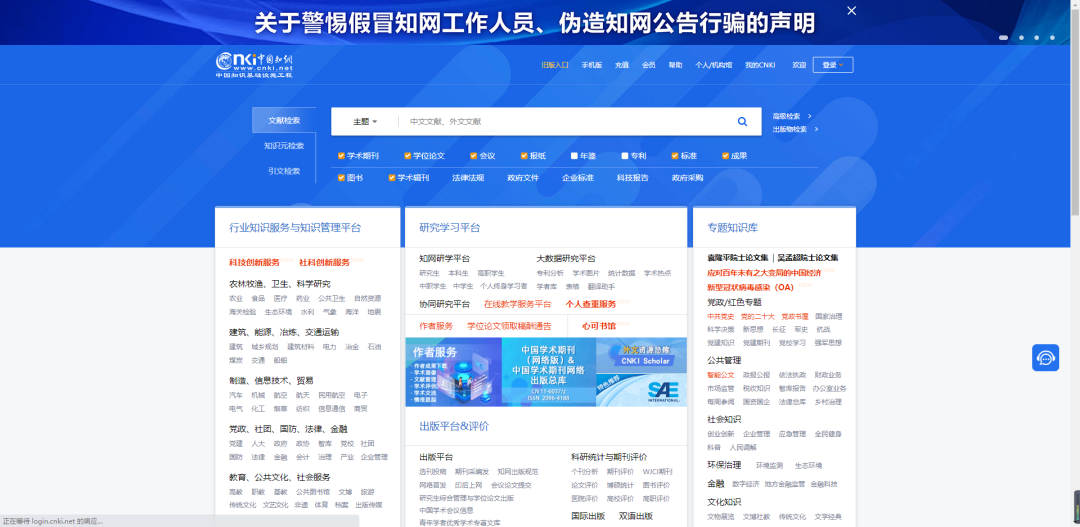Open 袁隆平院士论文集 link
Viewport: 1080px width, 527px height.
pyautogui.click(x=738, y=258)
